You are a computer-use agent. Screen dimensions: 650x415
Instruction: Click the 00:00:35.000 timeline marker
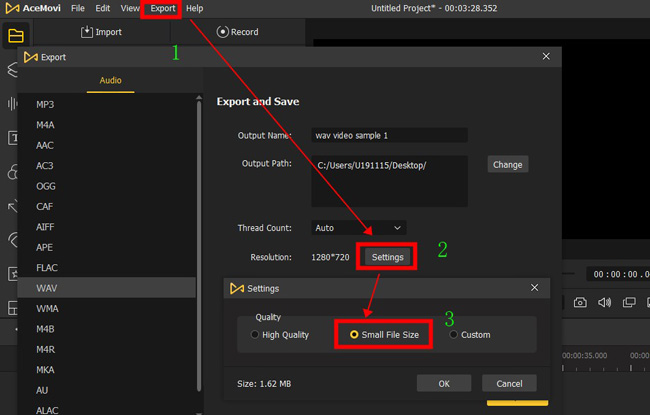[585, 356]
